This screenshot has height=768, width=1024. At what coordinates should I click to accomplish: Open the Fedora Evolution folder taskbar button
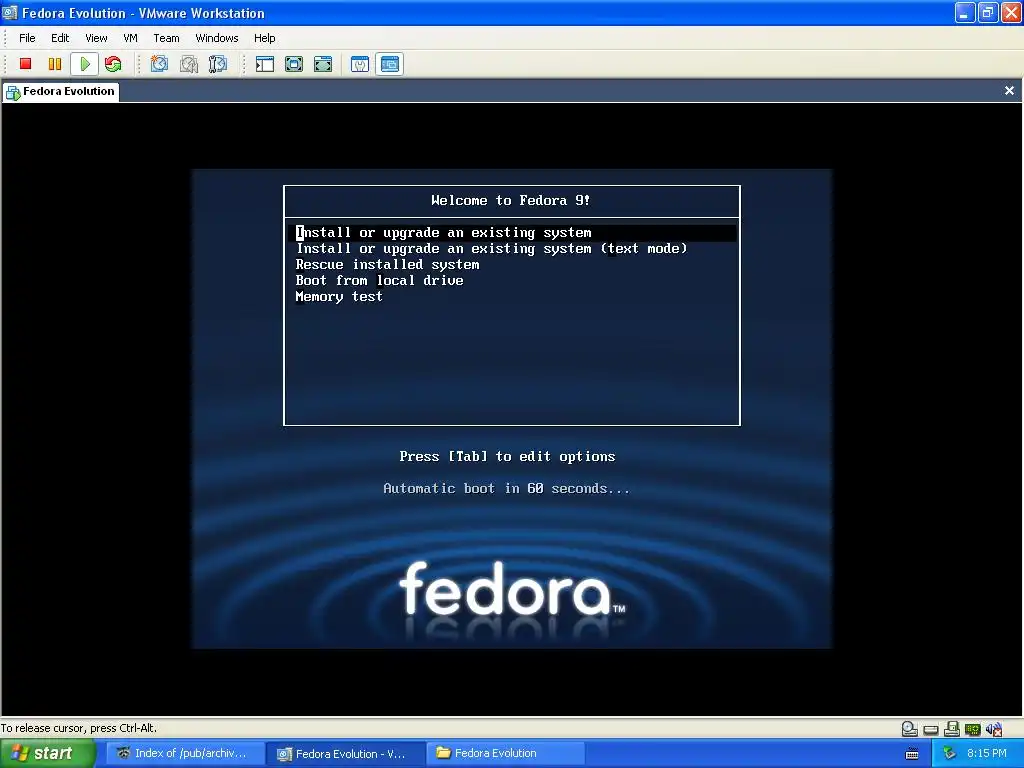tap(505, 754)
